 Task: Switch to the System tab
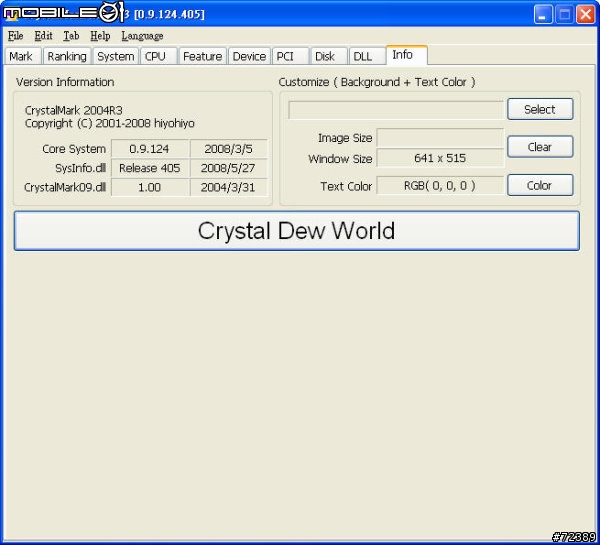click(x=116, y=56)
